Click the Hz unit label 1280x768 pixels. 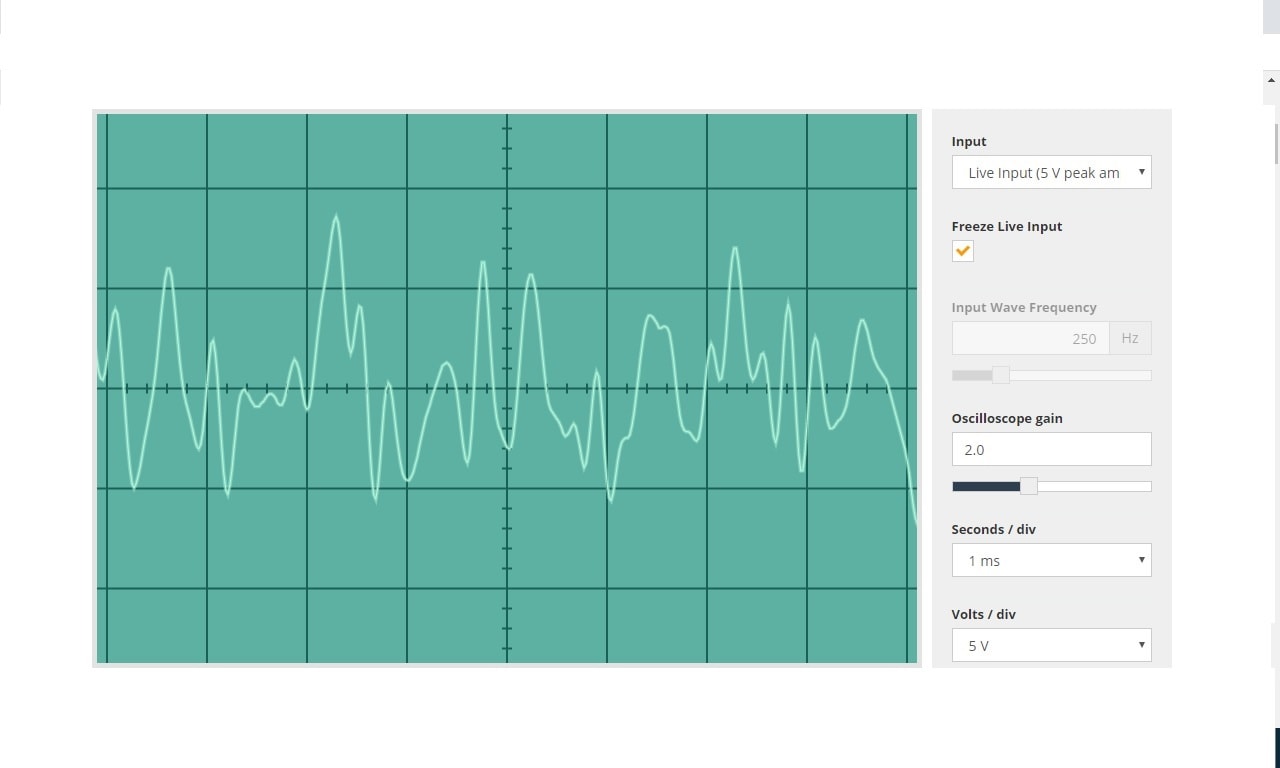click(x=1130, y=338)
